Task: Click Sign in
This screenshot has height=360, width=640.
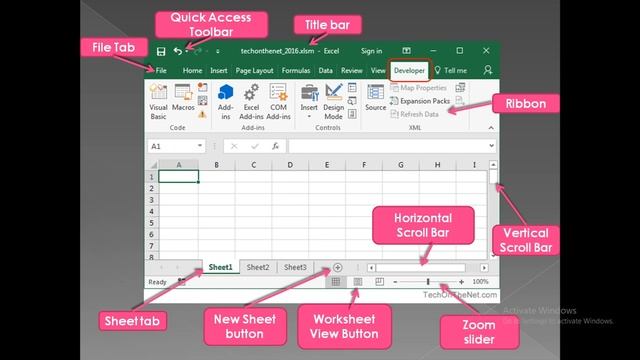Action: tap(371, 51)
